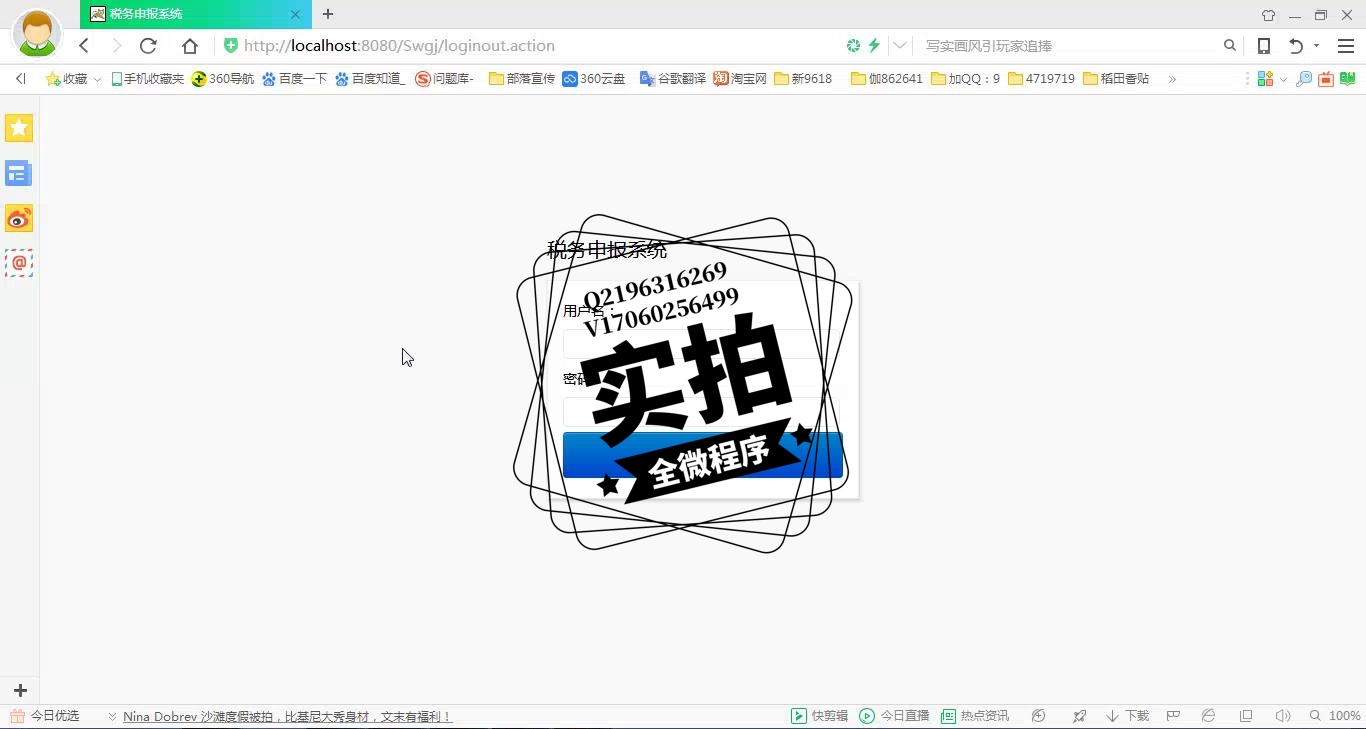Open the 4719719 bookmark folder

coord(1041,79)
